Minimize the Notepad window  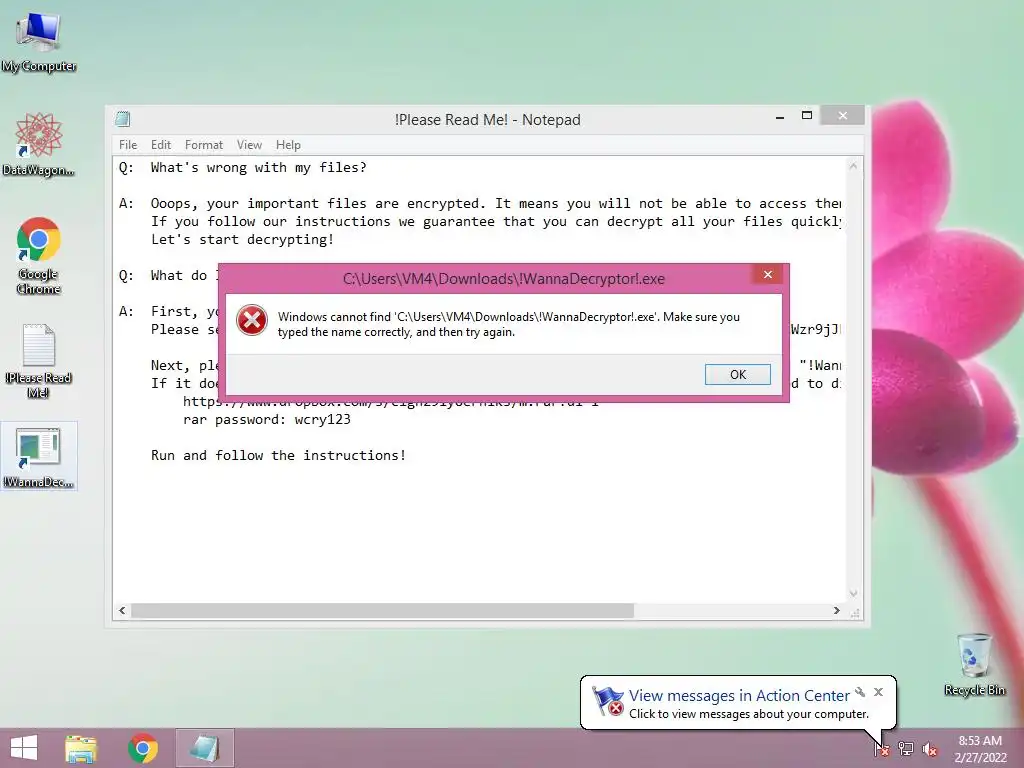[780, 116]
